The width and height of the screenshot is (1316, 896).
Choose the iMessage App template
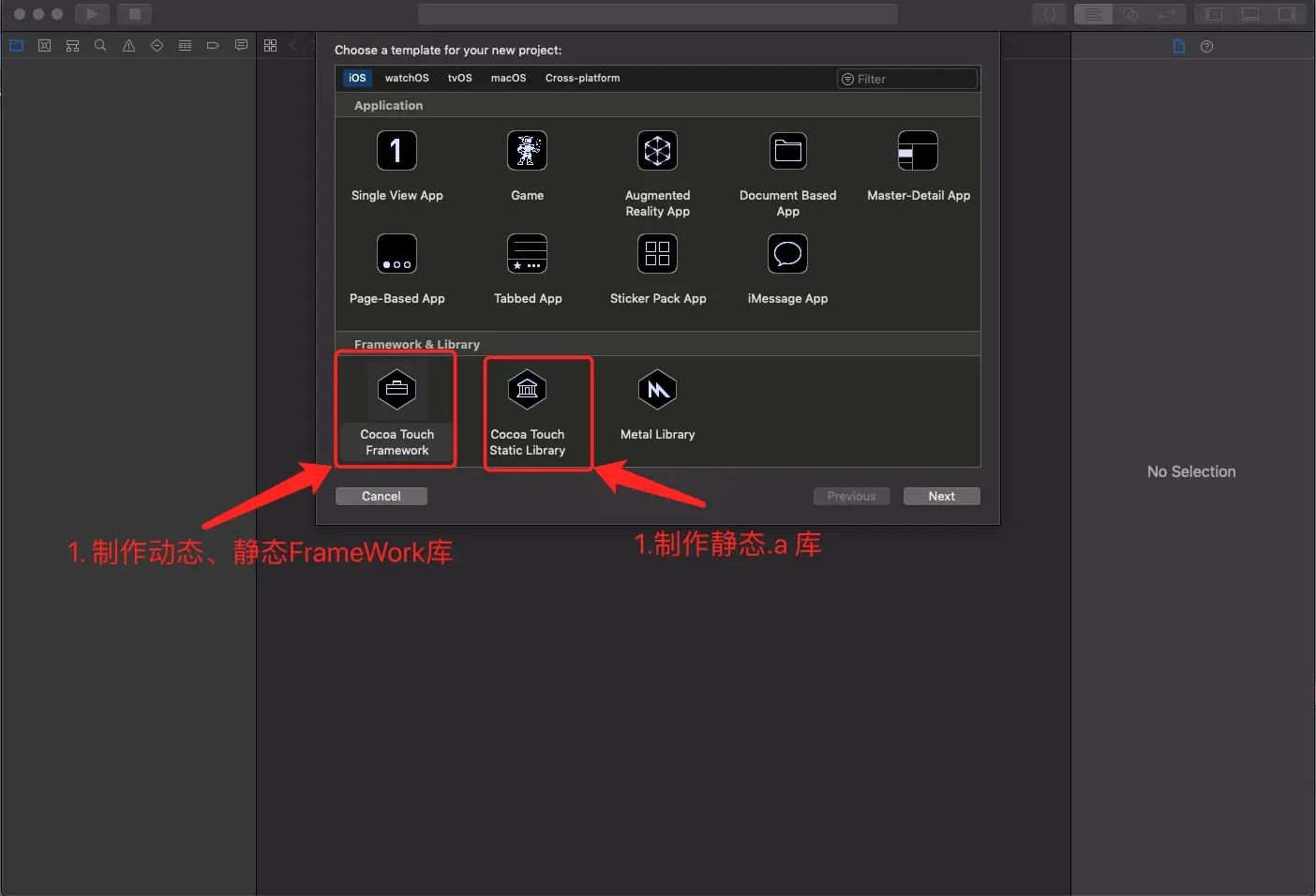(787, 269)
